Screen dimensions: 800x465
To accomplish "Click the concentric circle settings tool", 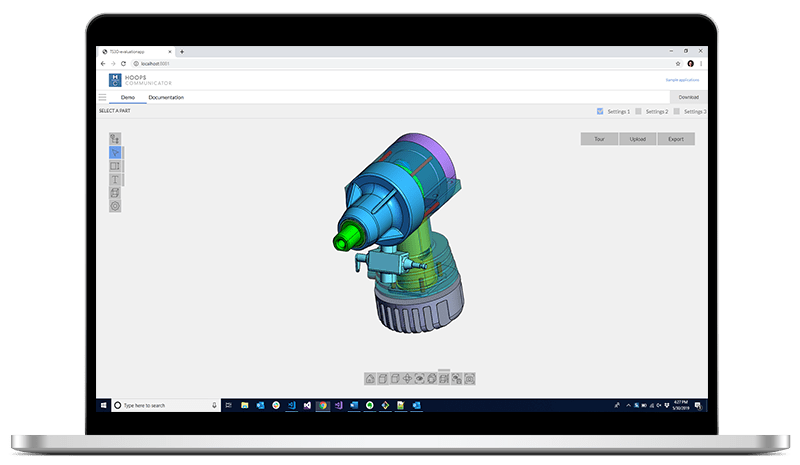I will (115, 206).
